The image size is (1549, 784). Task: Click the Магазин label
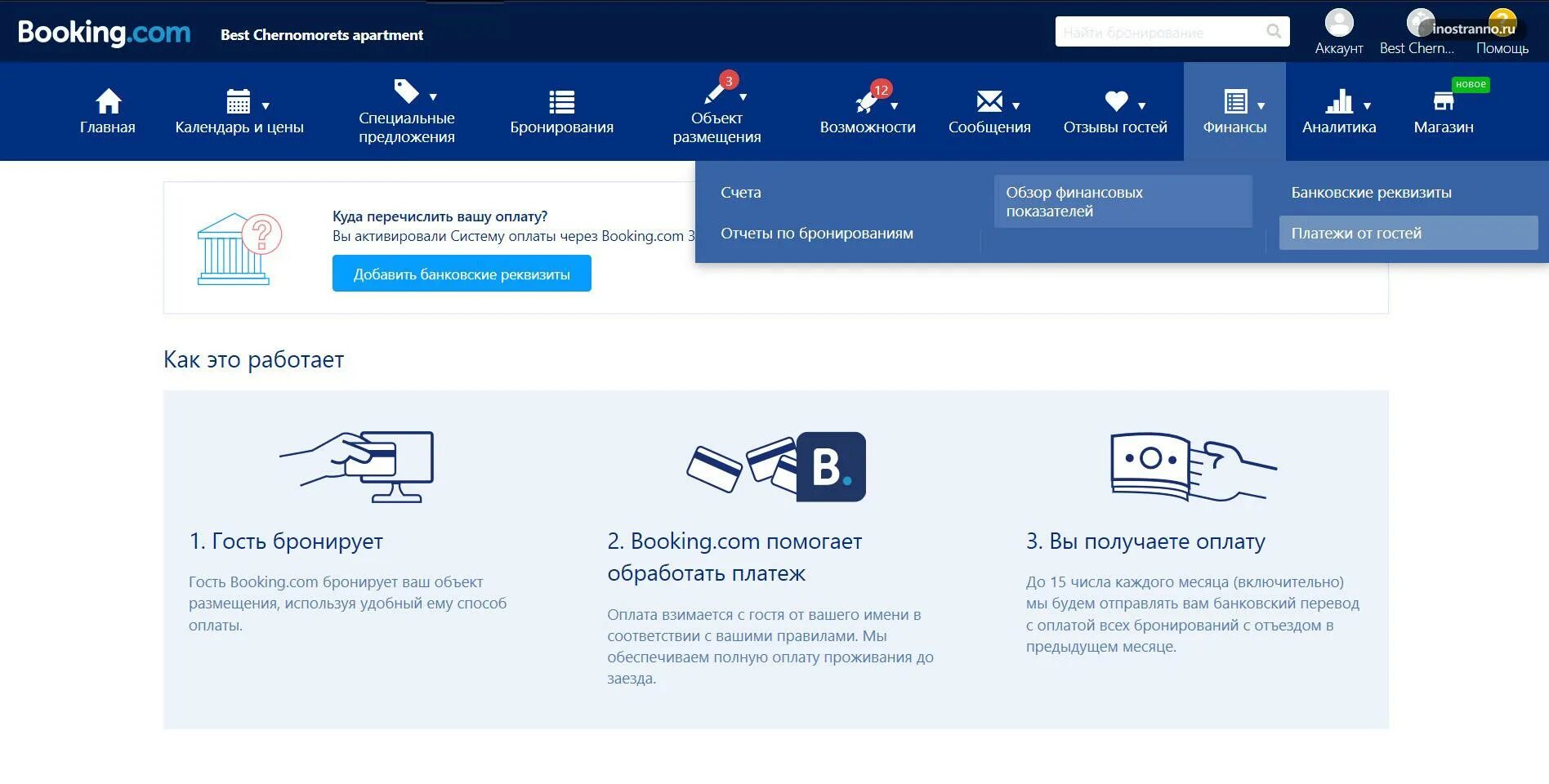tap(1444, 127)
